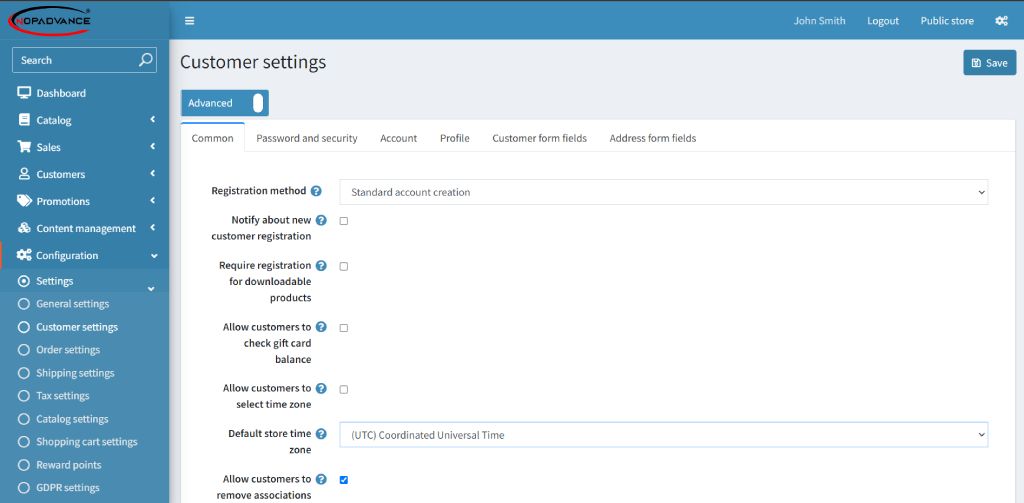Open the Registration method dropdown
Viewport: 1024px width, 503px height.
(x=664, y=192)
